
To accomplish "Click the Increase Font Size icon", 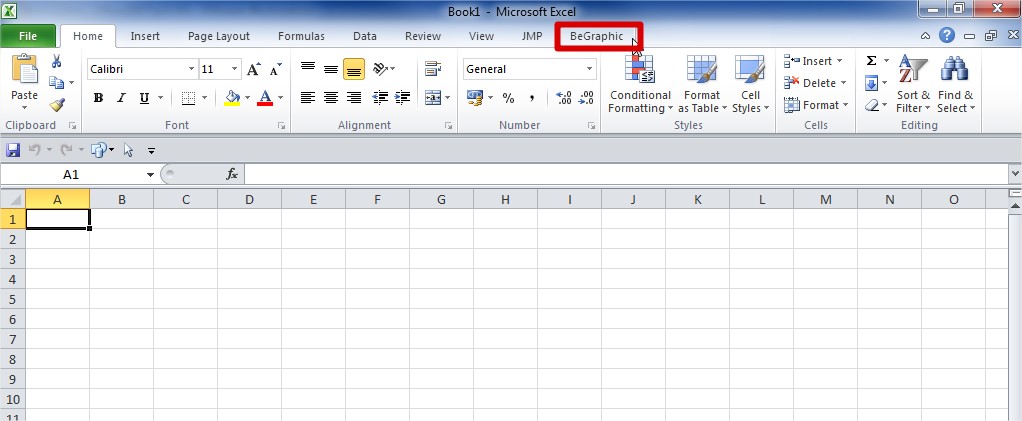I will coord(254,69).
